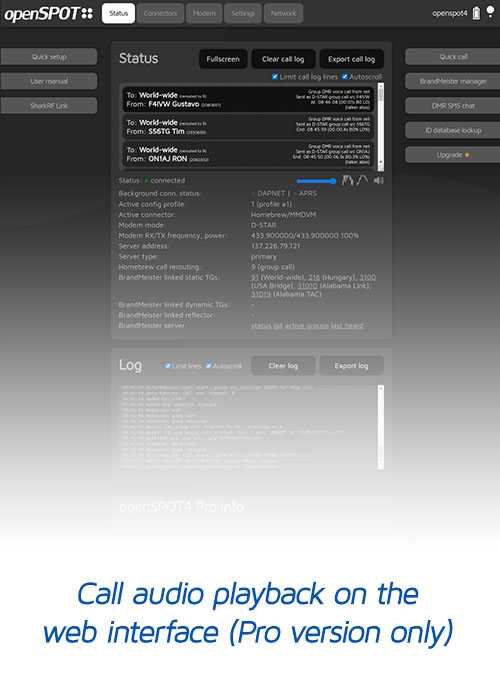Select call entry from ON1AJ RON
The width and height of the screenshot is (500, 682).
[x=248, y=154]
